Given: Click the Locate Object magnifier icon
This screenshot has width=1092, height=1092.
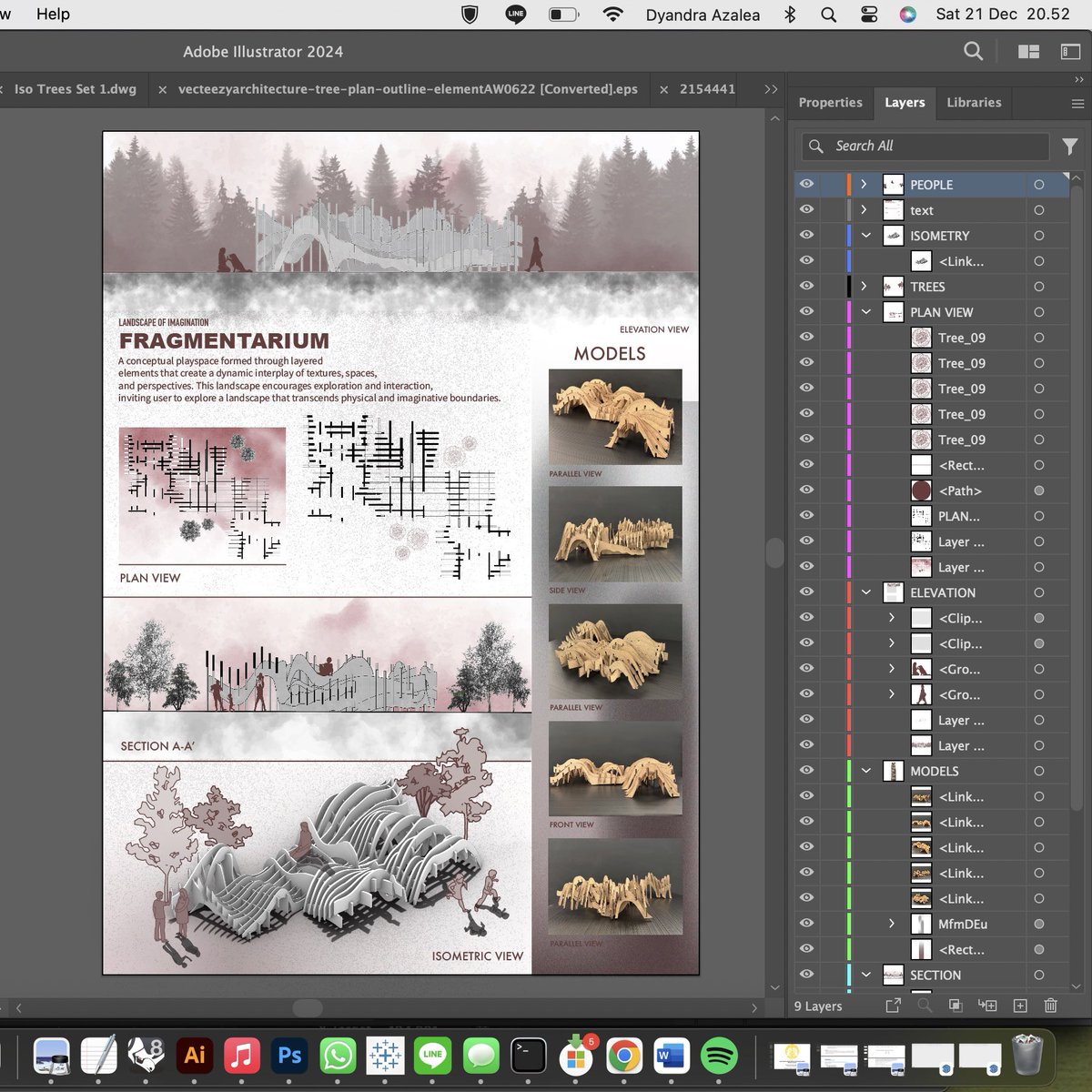Looking at the screenshot, I should pyautogui.click(x=925, y=1006).
